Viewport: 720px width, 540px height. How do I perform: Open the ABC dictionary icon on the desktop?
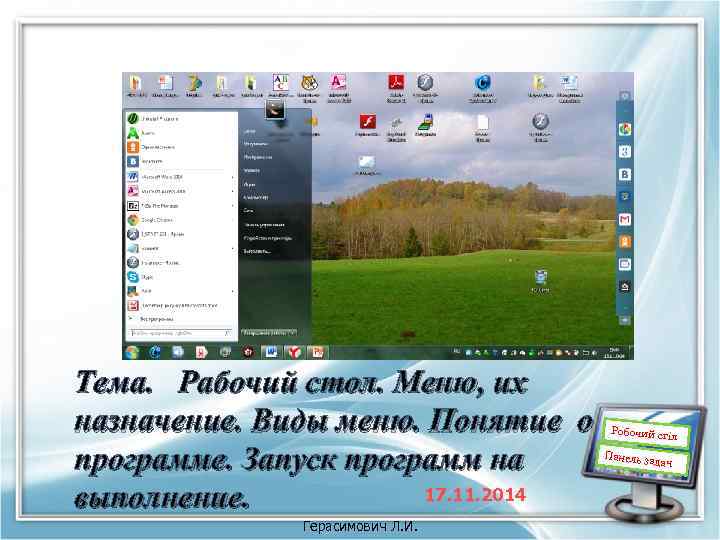281,83
